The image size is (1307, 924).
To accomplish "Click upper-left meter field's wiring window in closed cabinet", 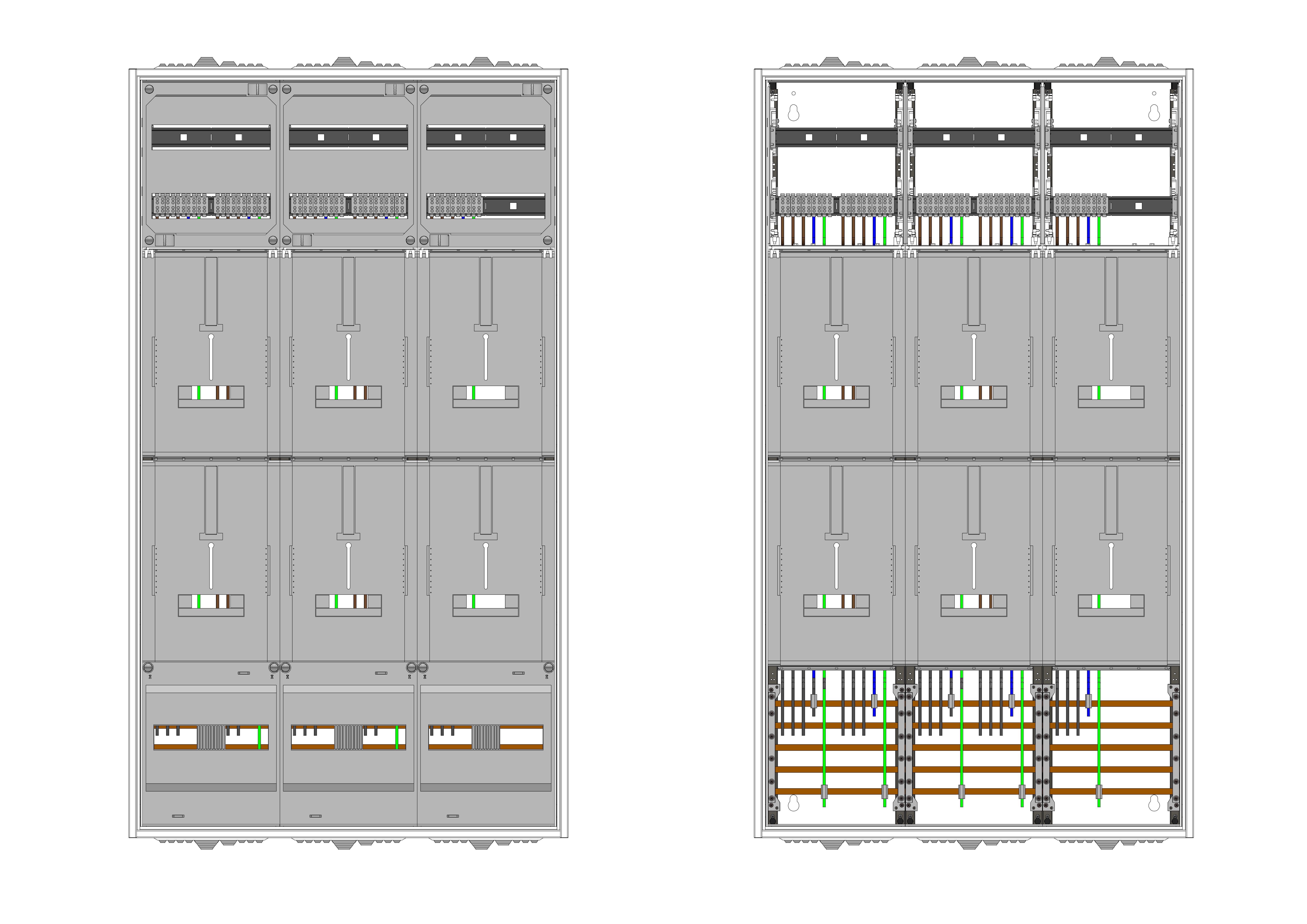I will pos(211,393).
